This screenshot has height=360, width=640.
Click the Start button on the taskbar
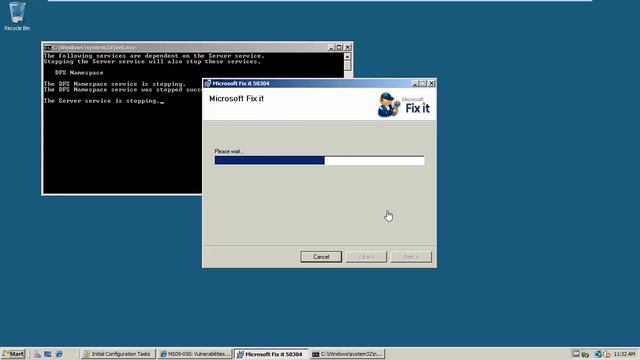[x=13, y=354]
